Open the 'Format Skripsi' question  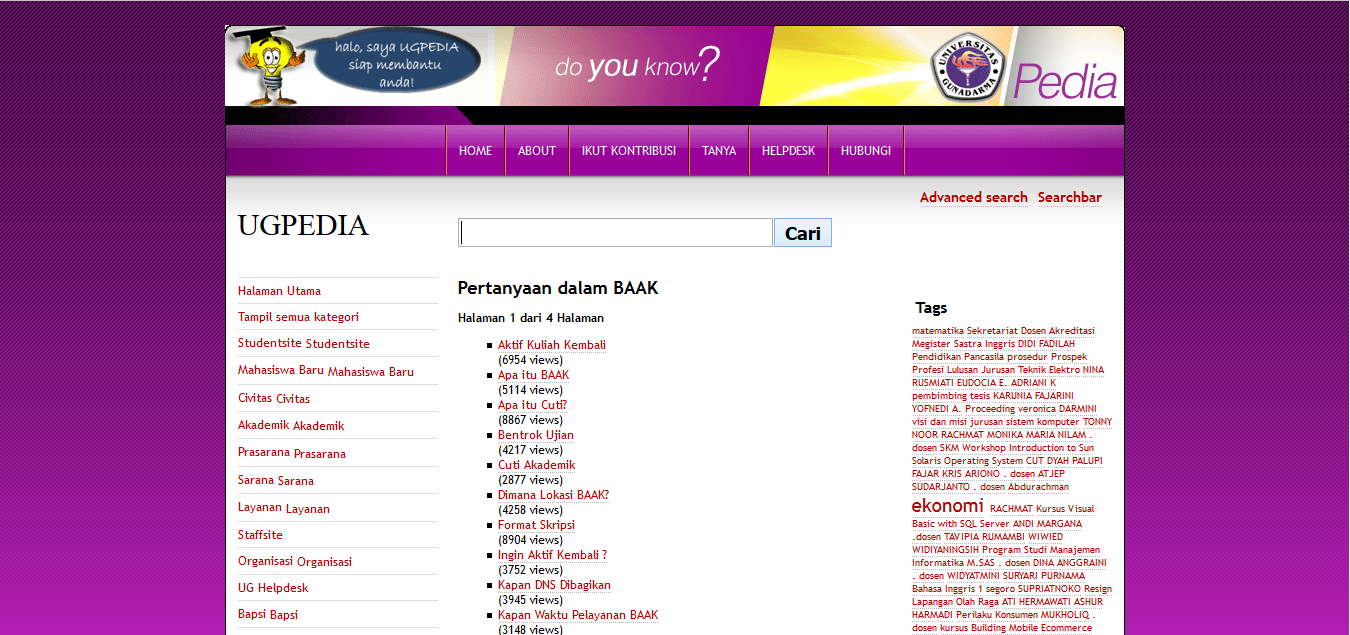536,525
